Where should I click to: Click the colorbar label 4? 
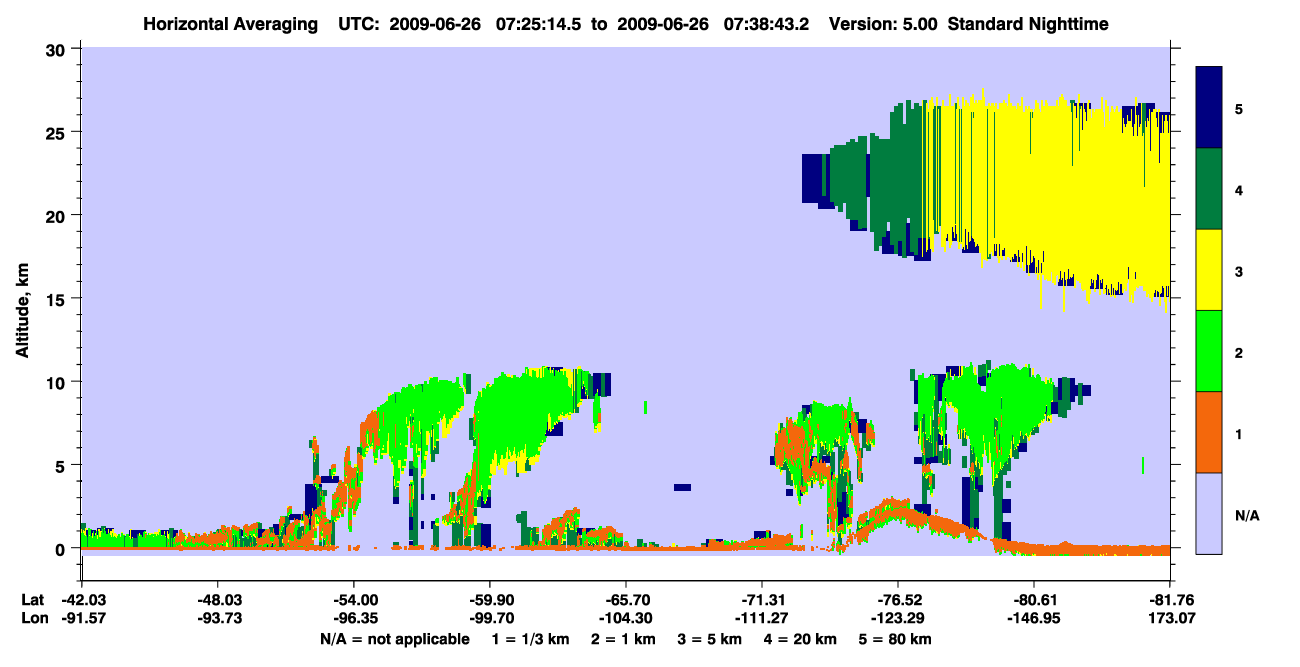coord(1239,189)
